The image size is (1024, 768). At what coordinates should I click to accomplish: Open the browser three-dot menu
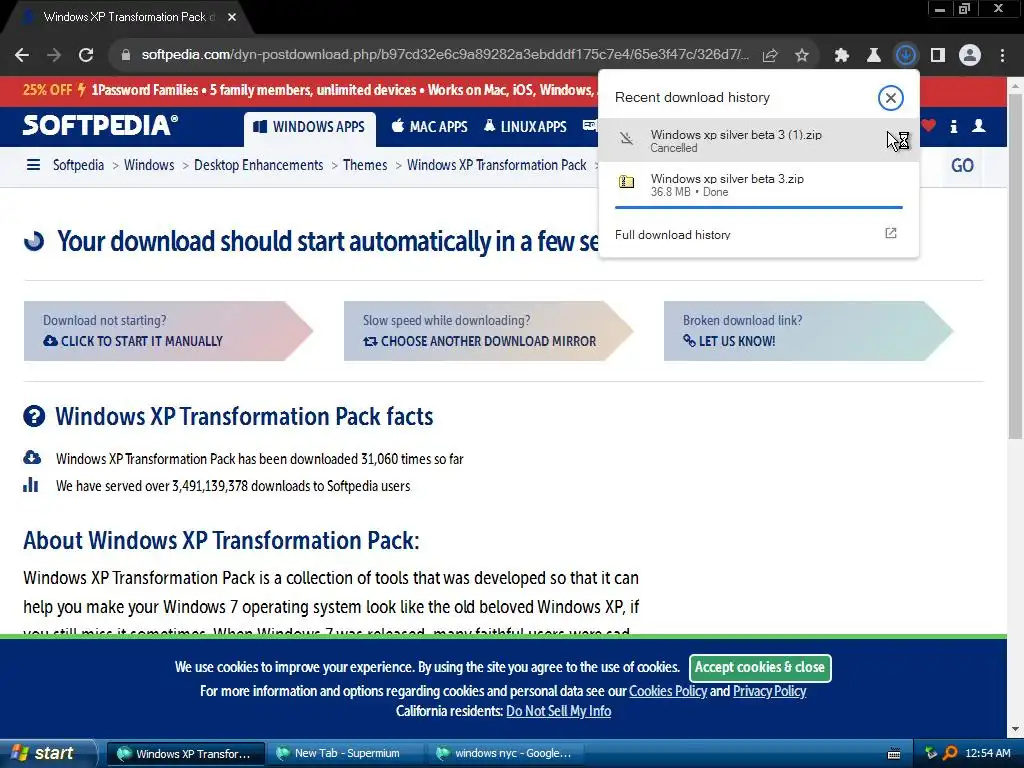click(x=1002, y=55)
